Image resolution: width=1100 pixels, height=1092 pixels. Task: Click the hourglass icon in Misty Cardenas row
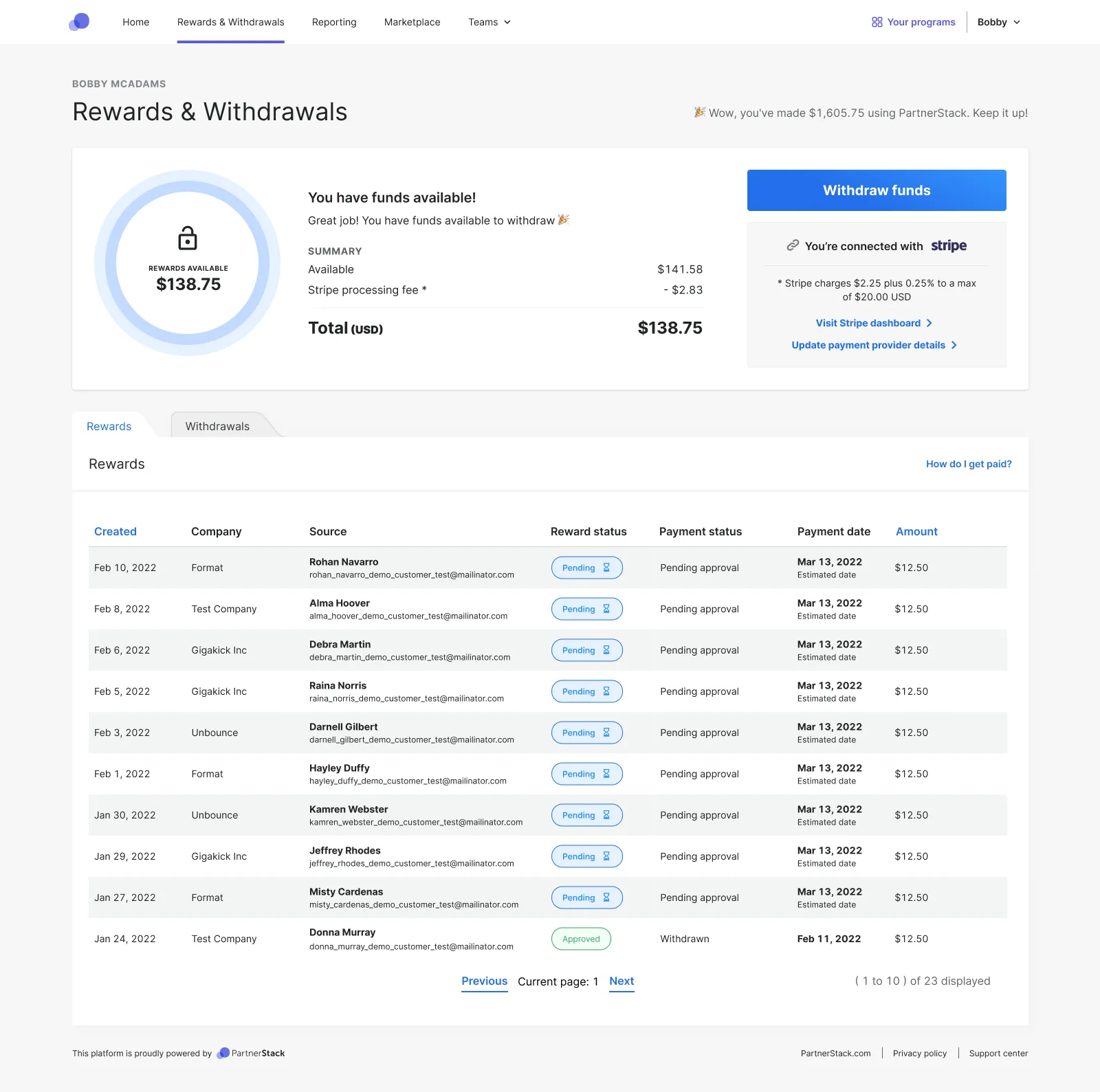(606, 898)
